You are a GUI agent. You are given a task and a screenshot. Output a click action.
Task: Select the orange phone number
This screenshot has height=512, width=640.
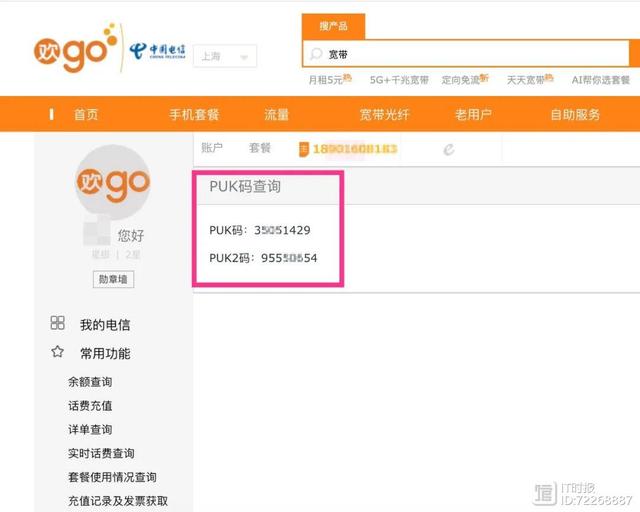click(x=355, y=149)
